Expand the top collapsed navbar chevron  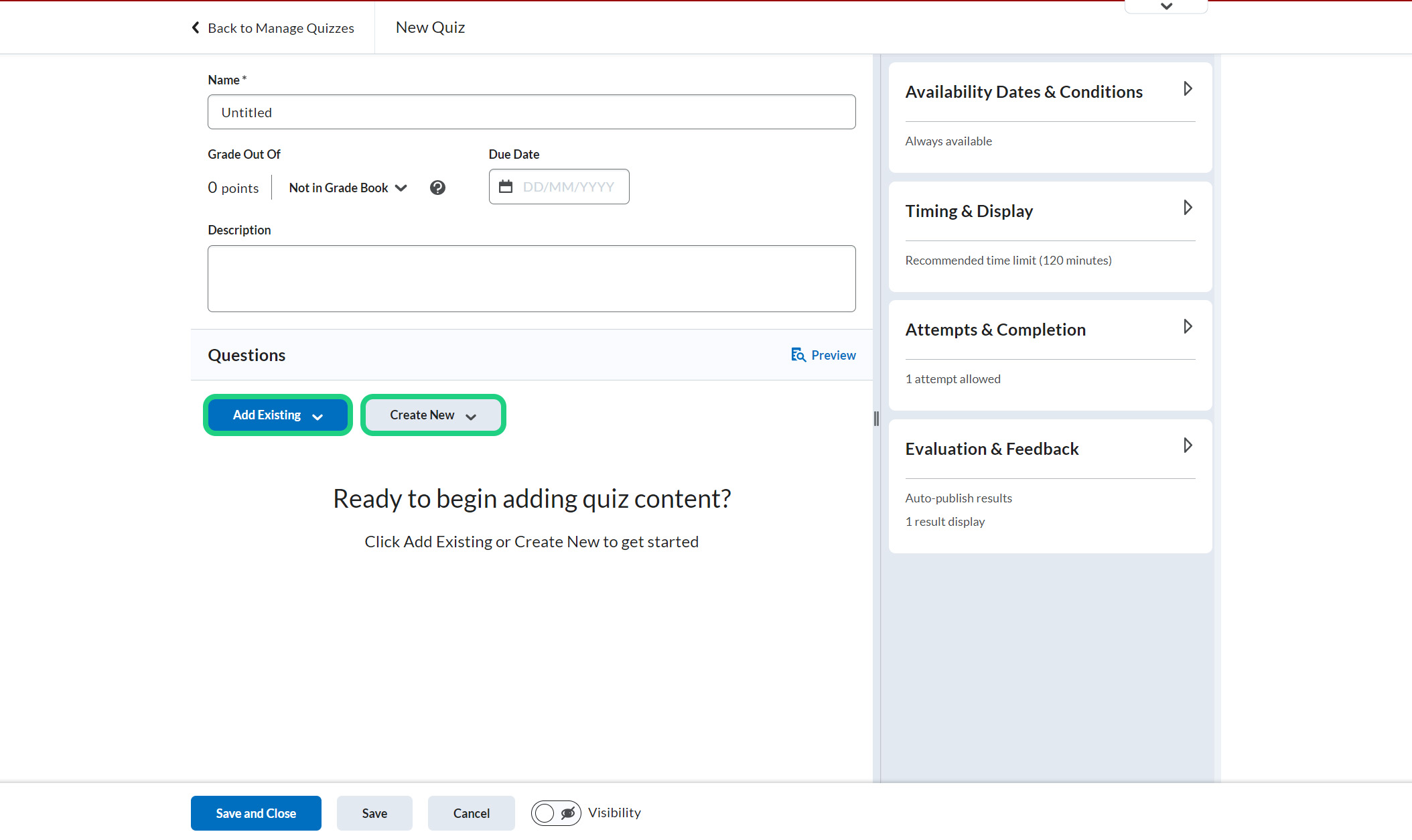point(1166,7)
